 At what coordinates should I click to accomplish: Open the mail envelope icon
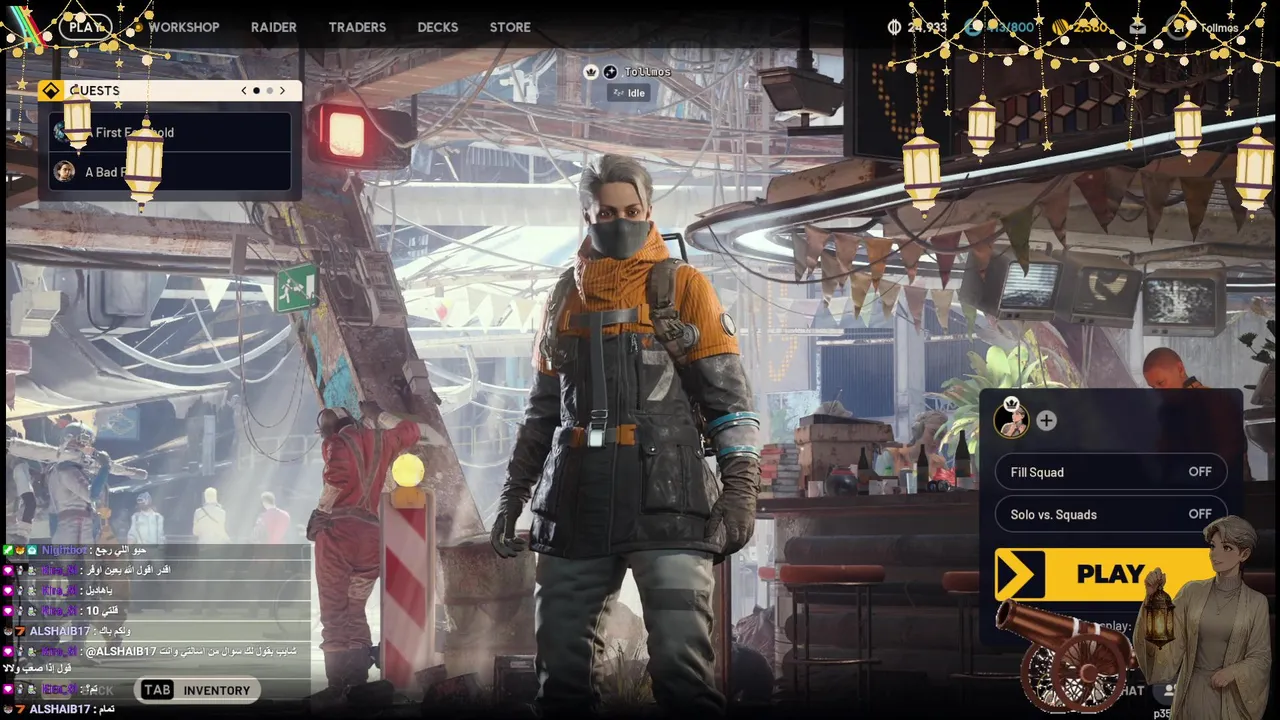click(1137, 27)
